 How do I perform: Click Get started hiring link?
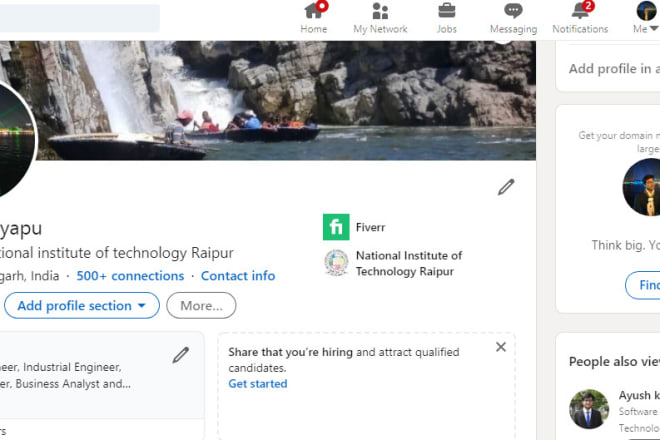coord(258,384)
